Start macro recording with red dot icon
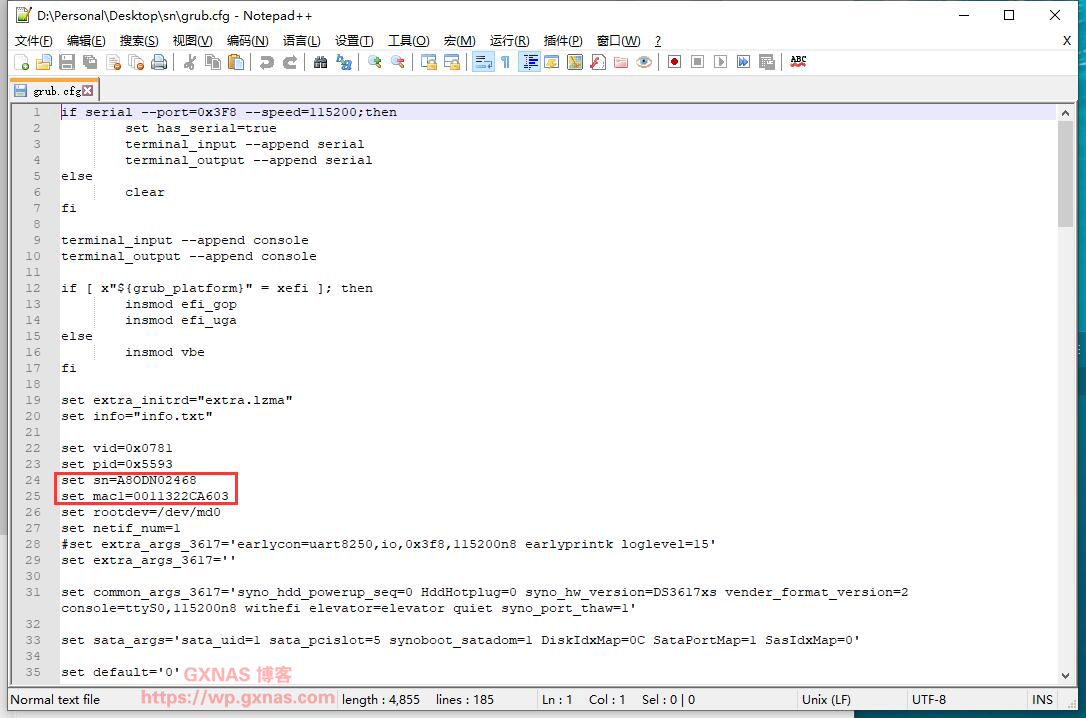The width and height of the screenshot is (1086, 718). 675,62
